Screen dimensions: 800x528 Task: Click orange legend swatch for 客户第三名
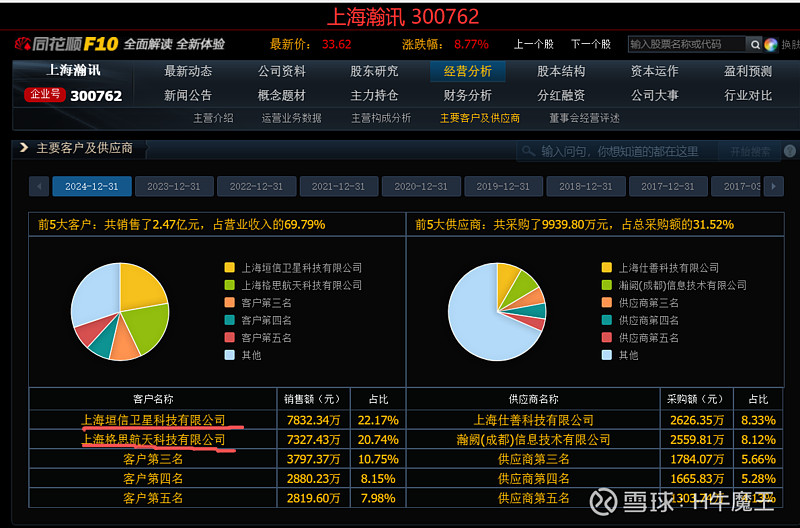click(x=230, y=303)
